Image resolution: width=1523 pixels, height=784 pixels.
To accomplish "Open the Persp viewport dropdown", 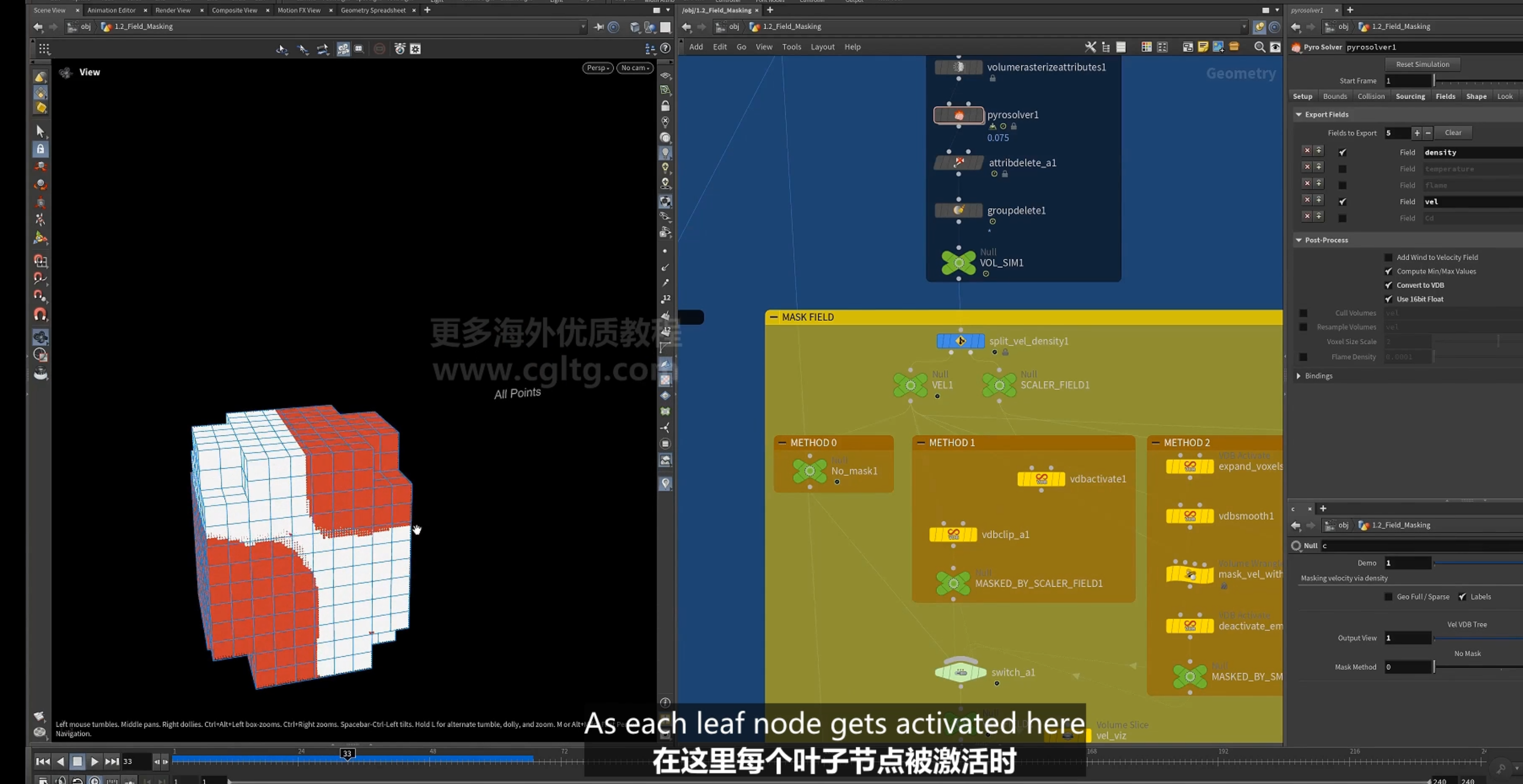I will (597, 68).
